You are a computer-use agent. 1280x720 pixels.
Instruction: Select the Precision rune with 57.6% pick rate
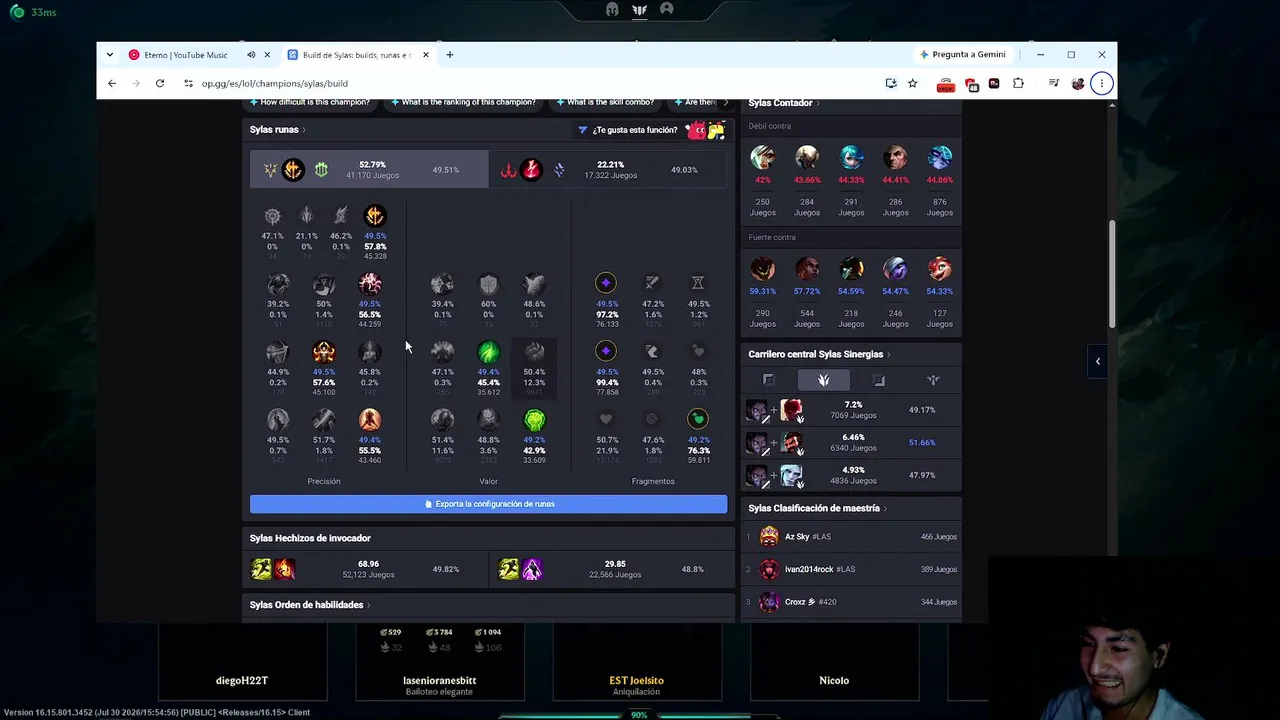324,352
